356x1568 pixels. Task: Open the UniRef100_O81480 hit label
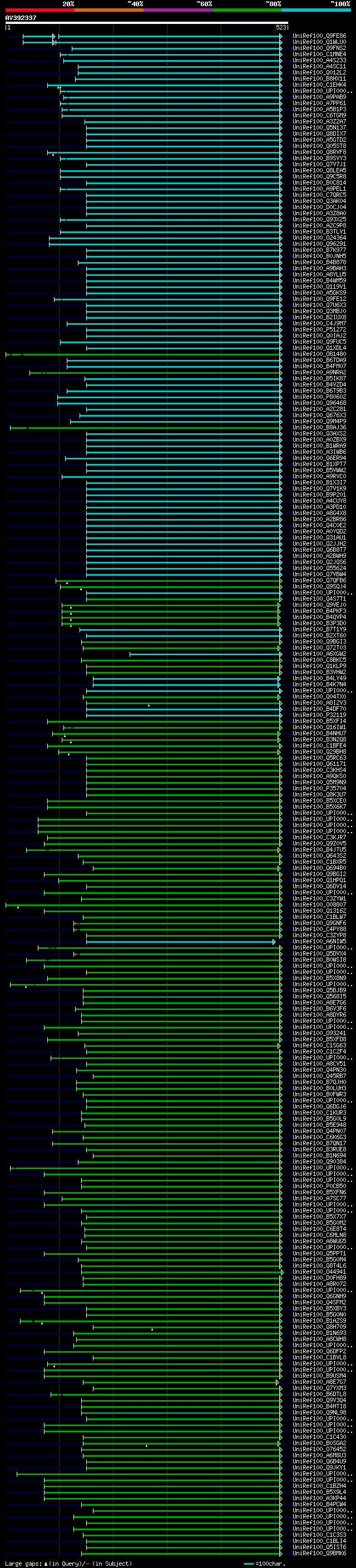pos(319,354)
